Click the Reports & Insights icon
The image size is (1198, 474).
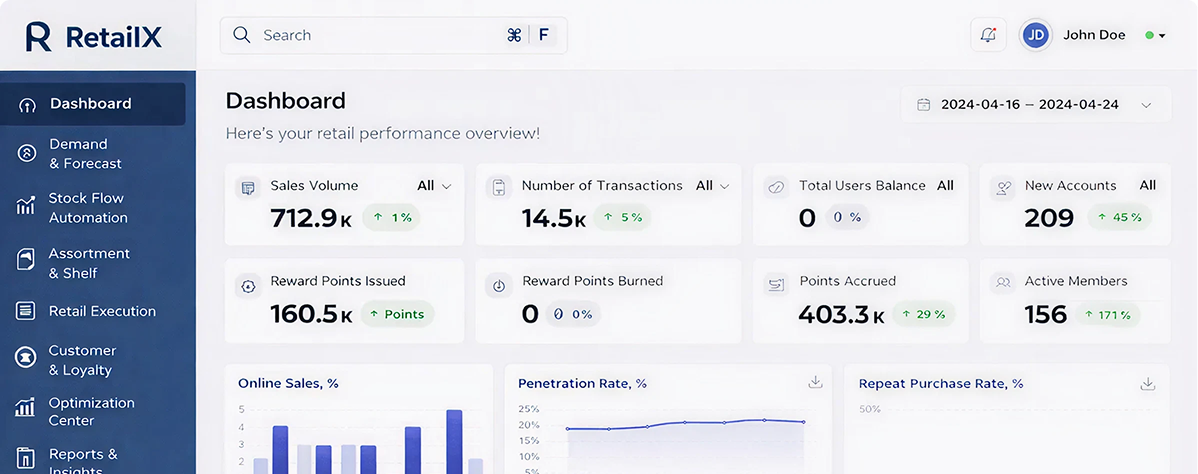coord(26,458)
